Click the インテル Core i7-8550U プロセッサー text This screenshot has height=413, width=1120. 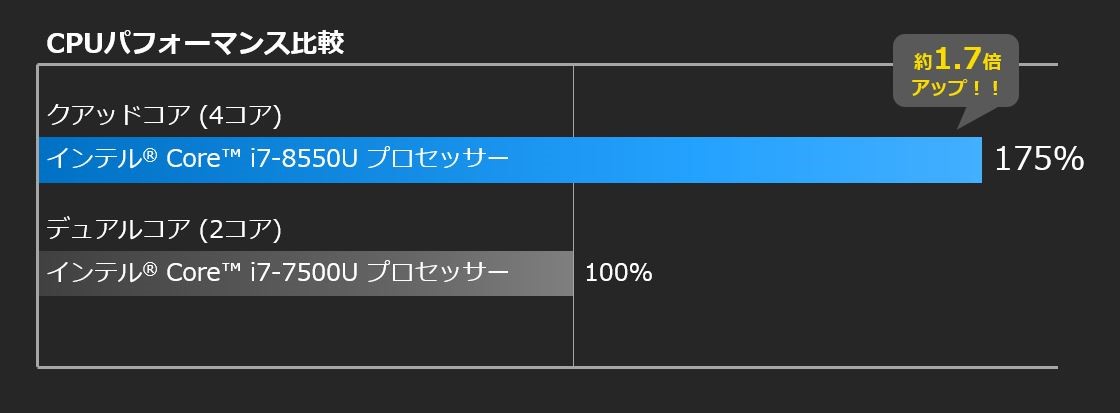(x=278, y=159)
